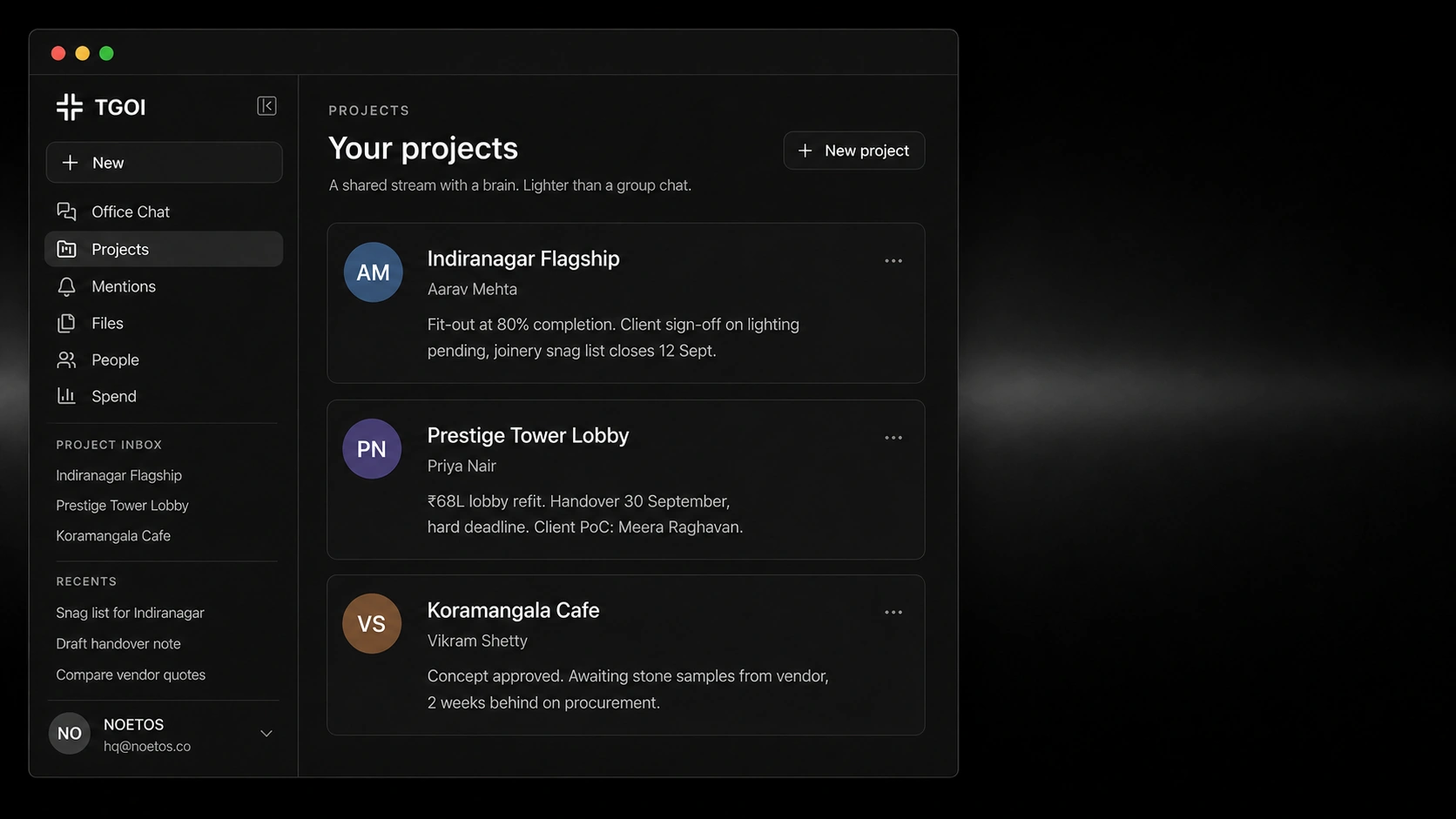
Task: Open Office Chat from the sidebar
Action: click(x=164, y=211)
